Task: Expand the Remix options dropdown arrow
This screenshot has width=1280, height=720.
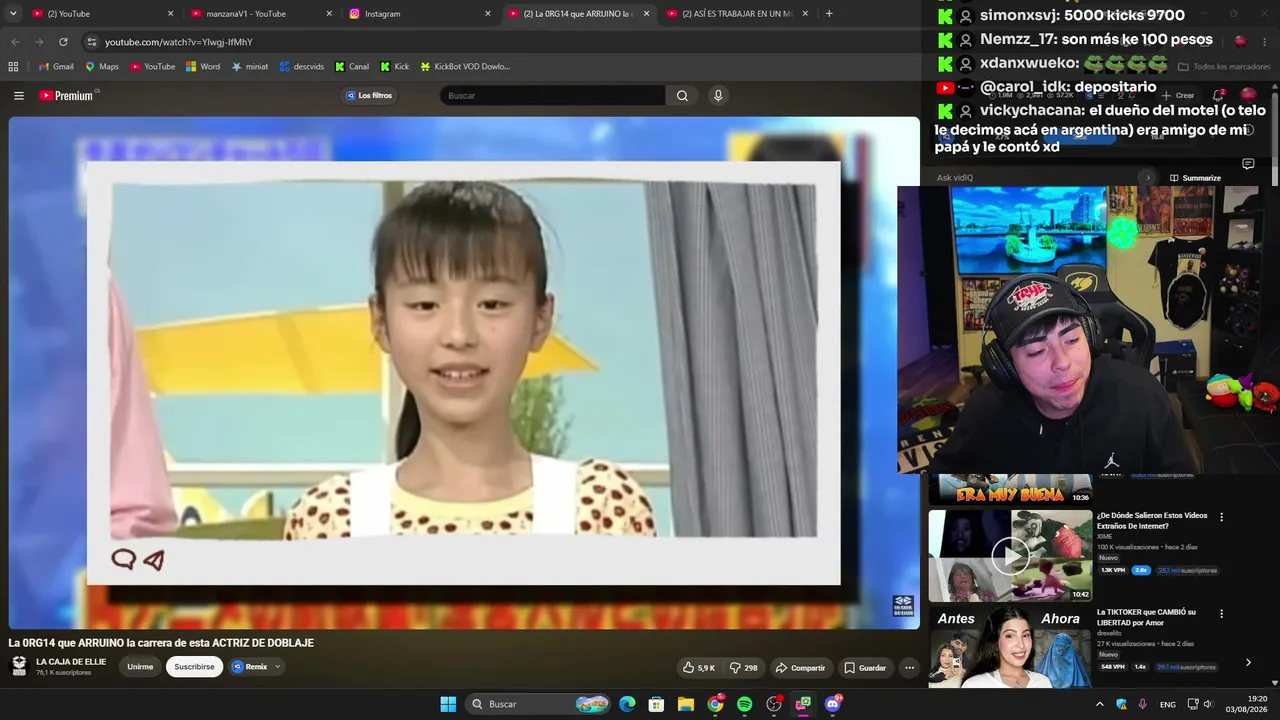Action: pos(277,667)
